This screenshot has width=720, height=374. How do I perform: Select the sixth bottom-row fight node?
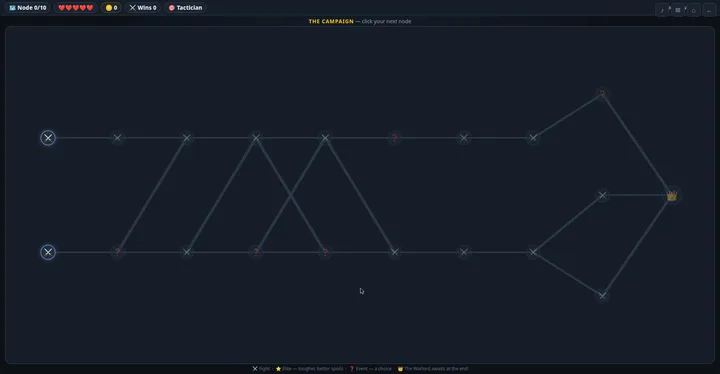(394, 252)
